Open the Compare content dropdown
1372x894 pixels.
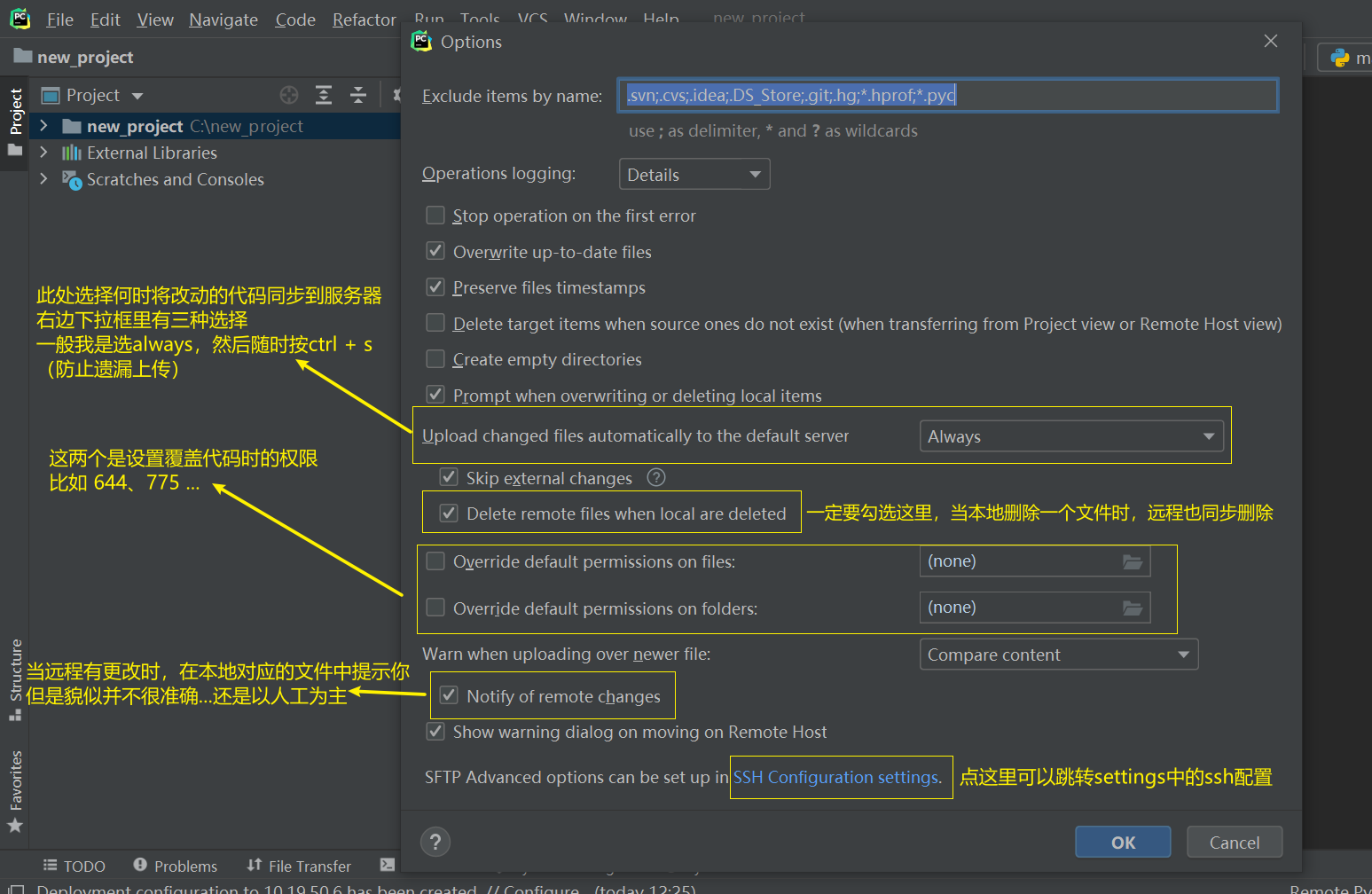pyautogui.click(x=1058, y=655)
